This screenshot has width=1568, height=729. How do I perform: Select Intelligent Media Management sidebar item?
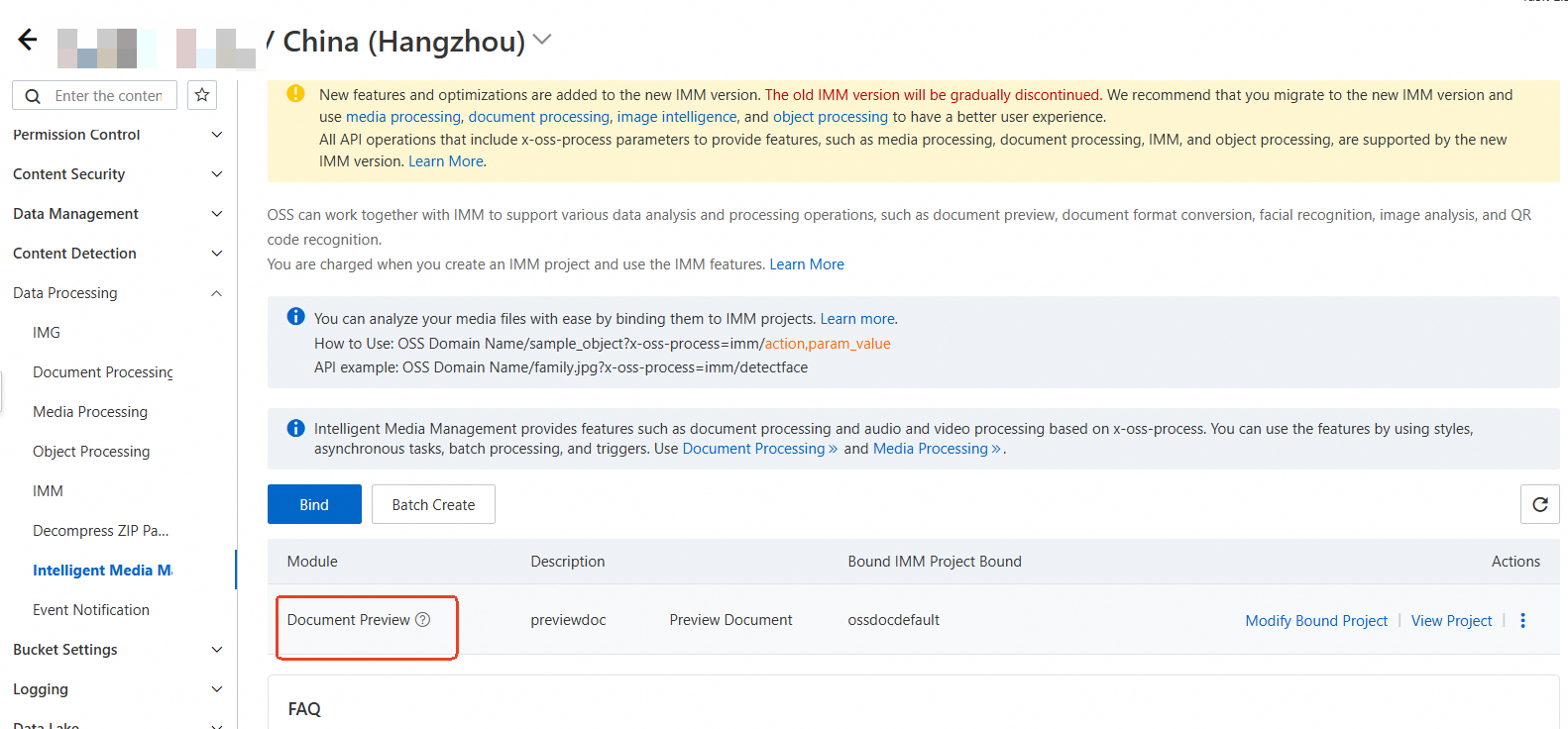pos(103,571)
